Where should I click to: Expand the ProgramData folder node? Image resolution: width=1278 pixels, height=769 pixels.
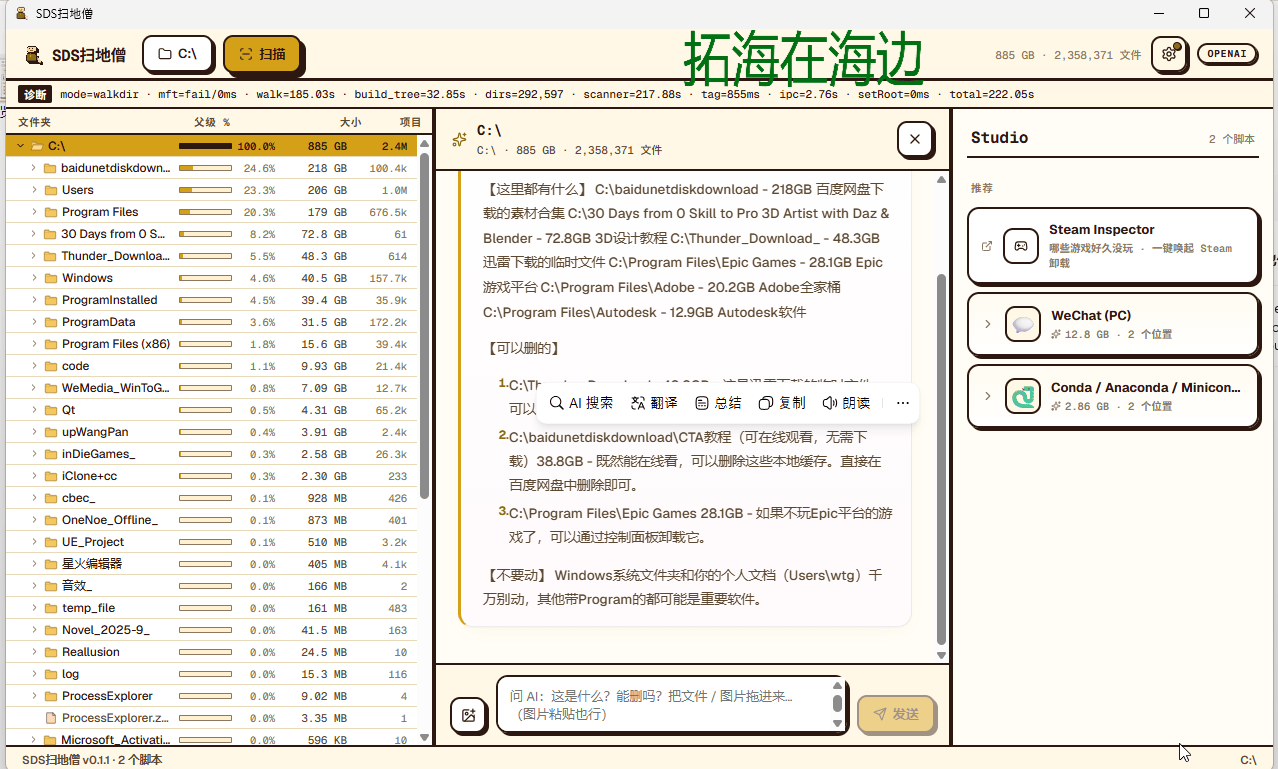(x=33, y=322)
